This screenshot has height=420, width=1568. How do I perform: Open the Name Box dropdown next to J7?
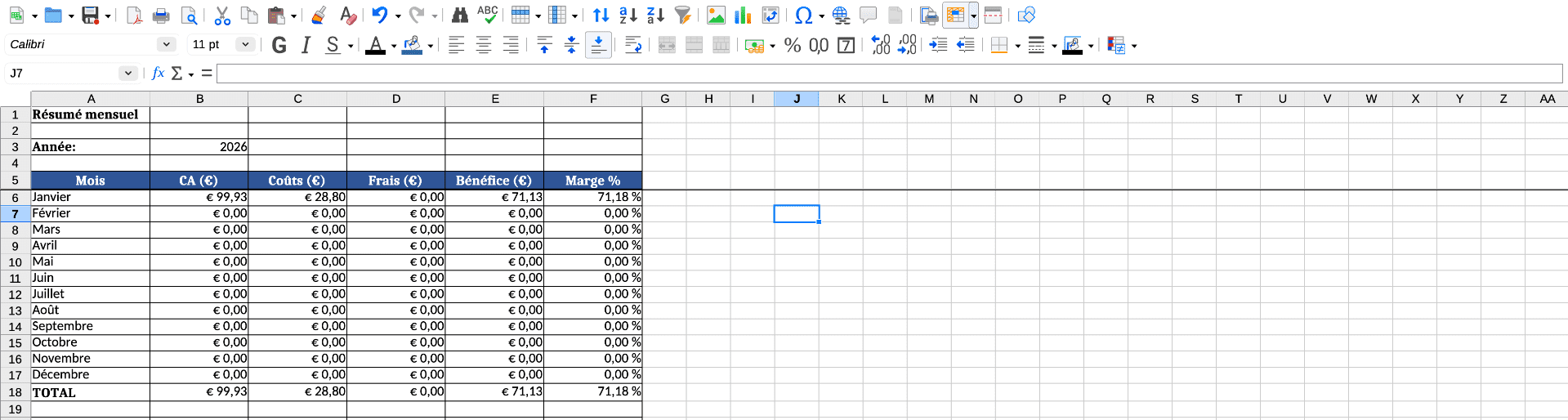click(127, 74)
